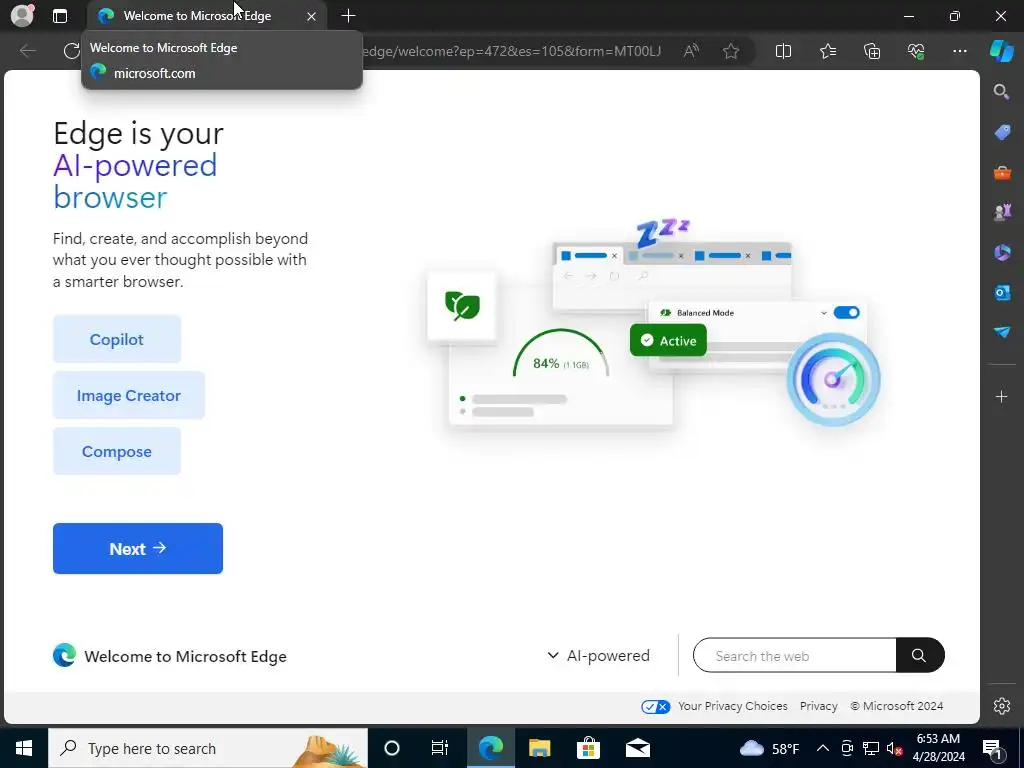The image size is (1024, 768).
Task: Click the muted volume tray icon
Action: click(x=895, y=748)
